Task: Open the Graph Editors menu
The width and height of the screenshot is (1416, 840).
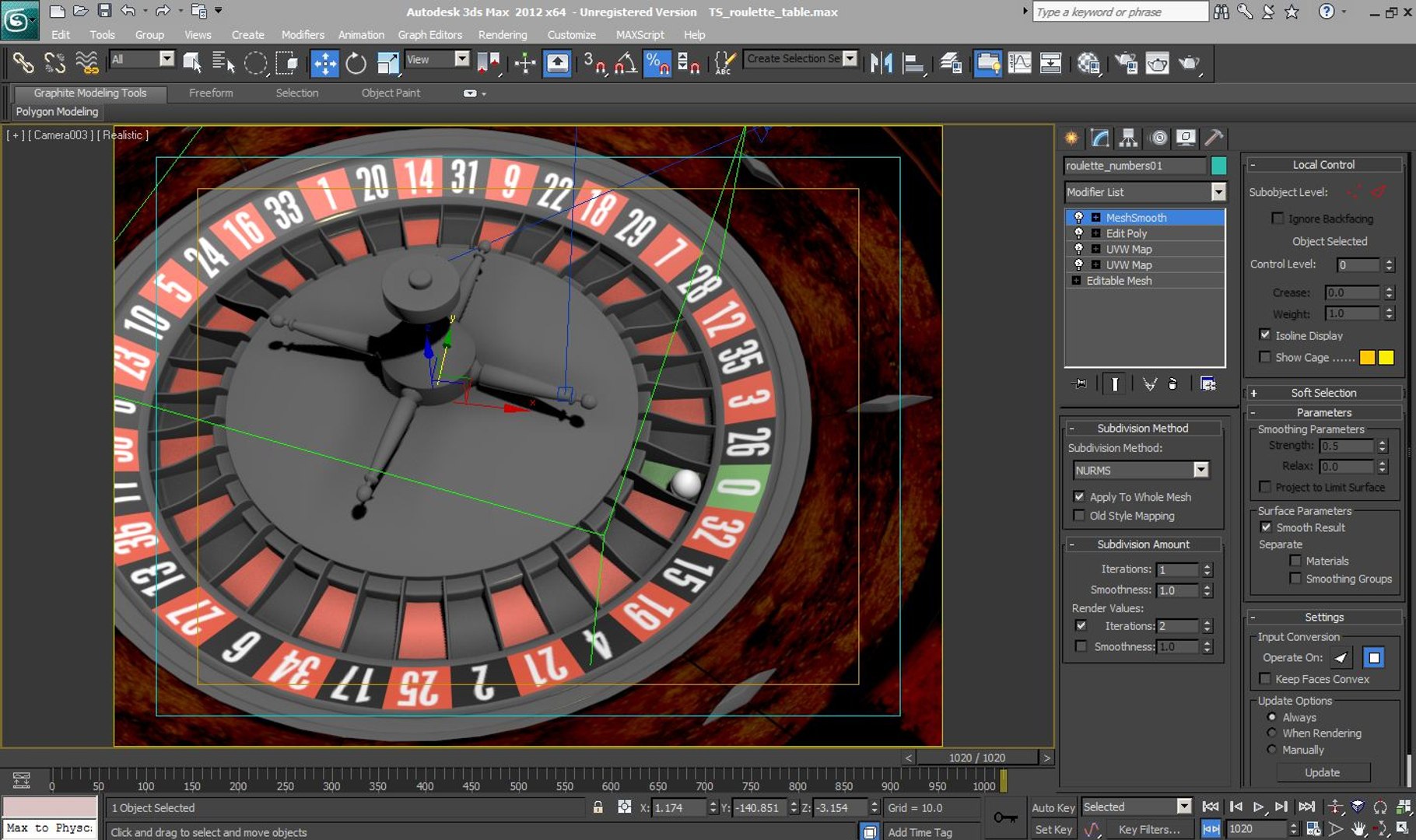Action: (x=430, y=35)
